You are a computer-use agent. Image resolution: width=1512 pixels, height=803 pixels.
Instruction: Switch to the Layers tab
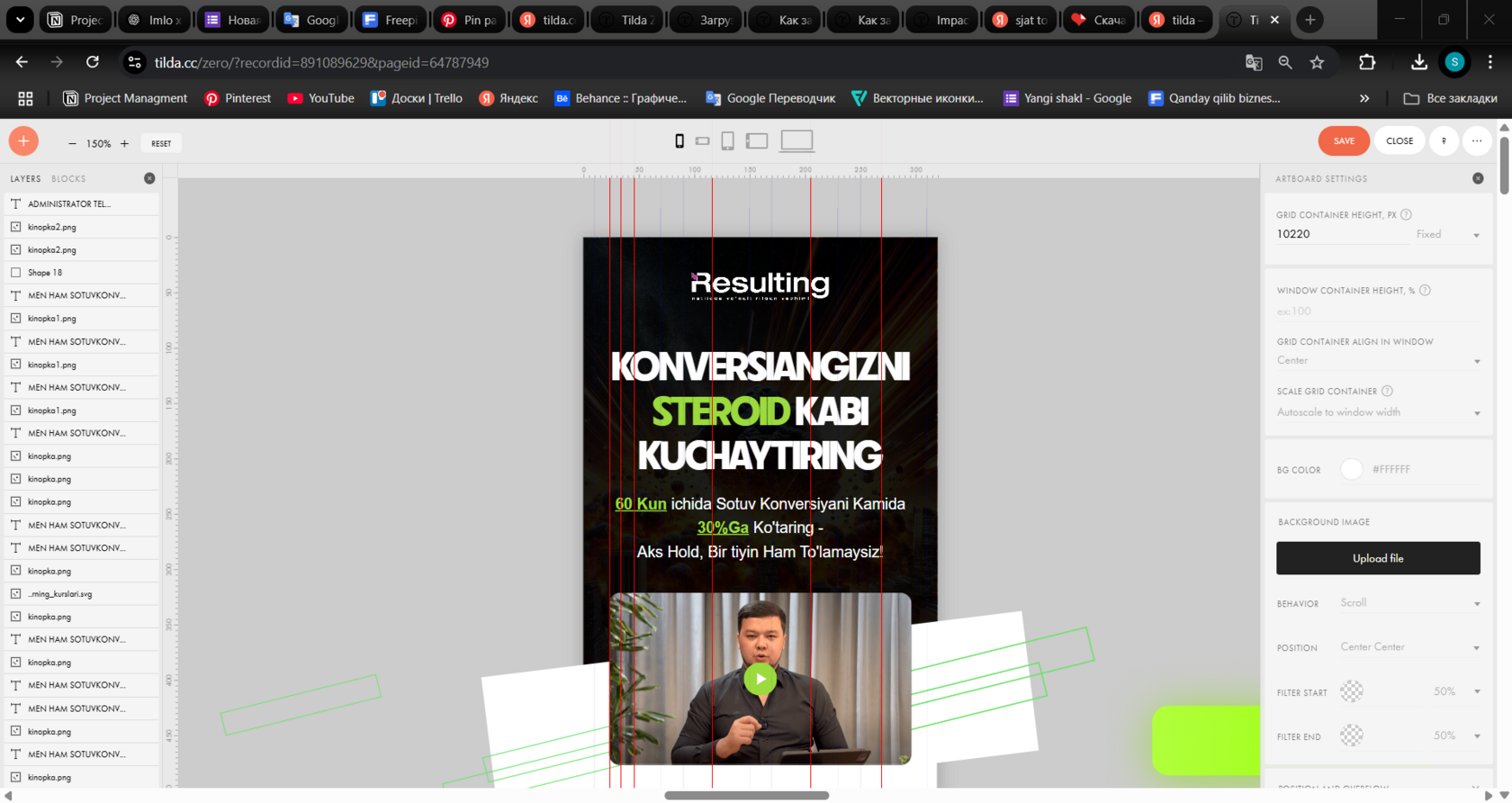[25, 179]
